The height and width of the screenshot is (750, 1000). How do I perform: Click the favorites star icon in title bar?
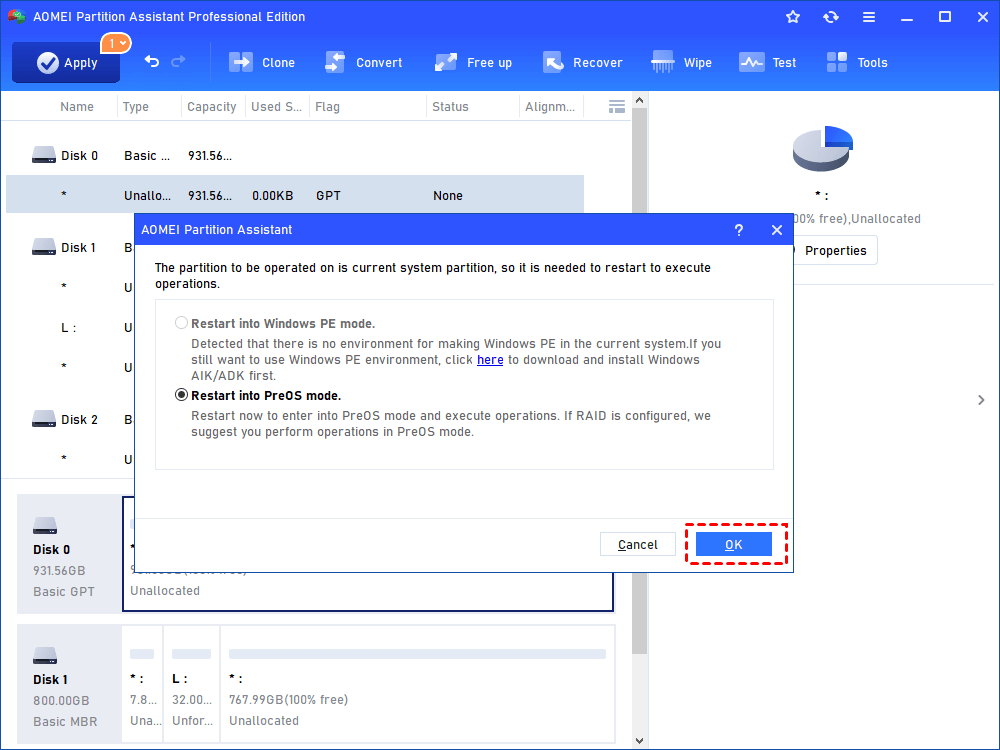click(x=793, y=17)
